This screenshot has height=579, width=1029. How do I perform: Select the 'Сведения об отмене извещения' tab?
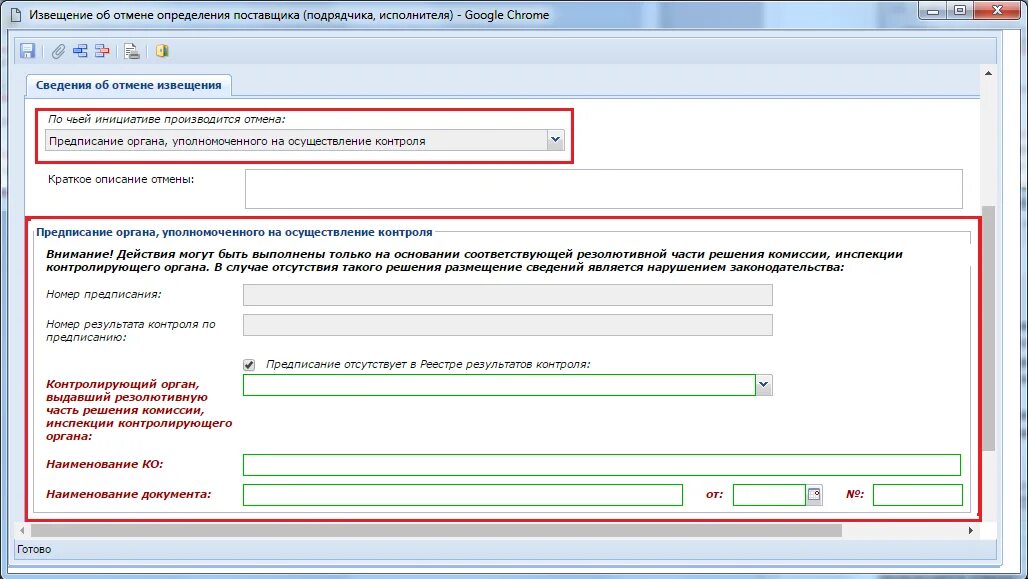[x=129, y=85]
